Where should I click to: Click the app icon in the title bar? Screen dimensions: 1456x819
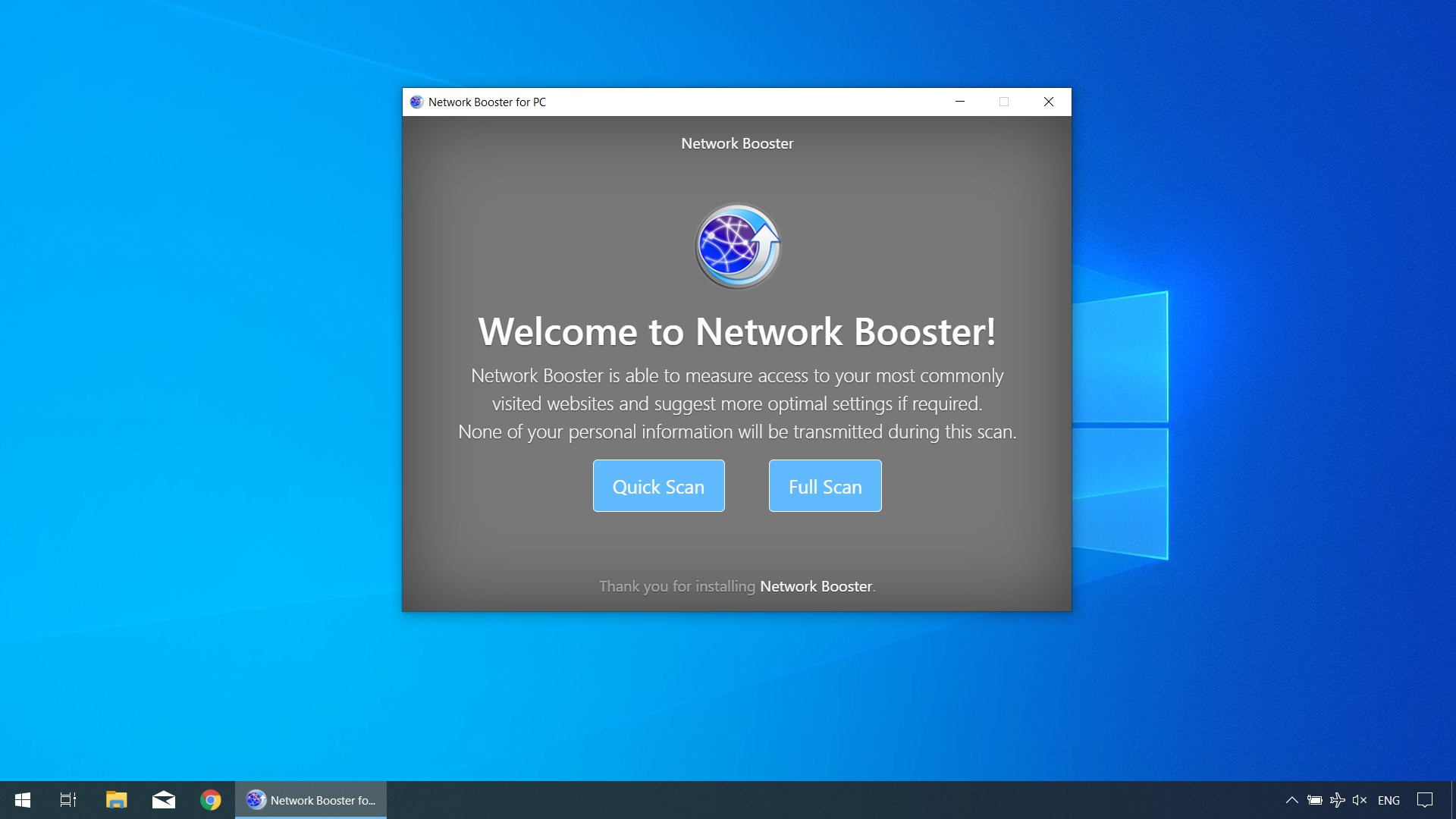tap(416, 102)
